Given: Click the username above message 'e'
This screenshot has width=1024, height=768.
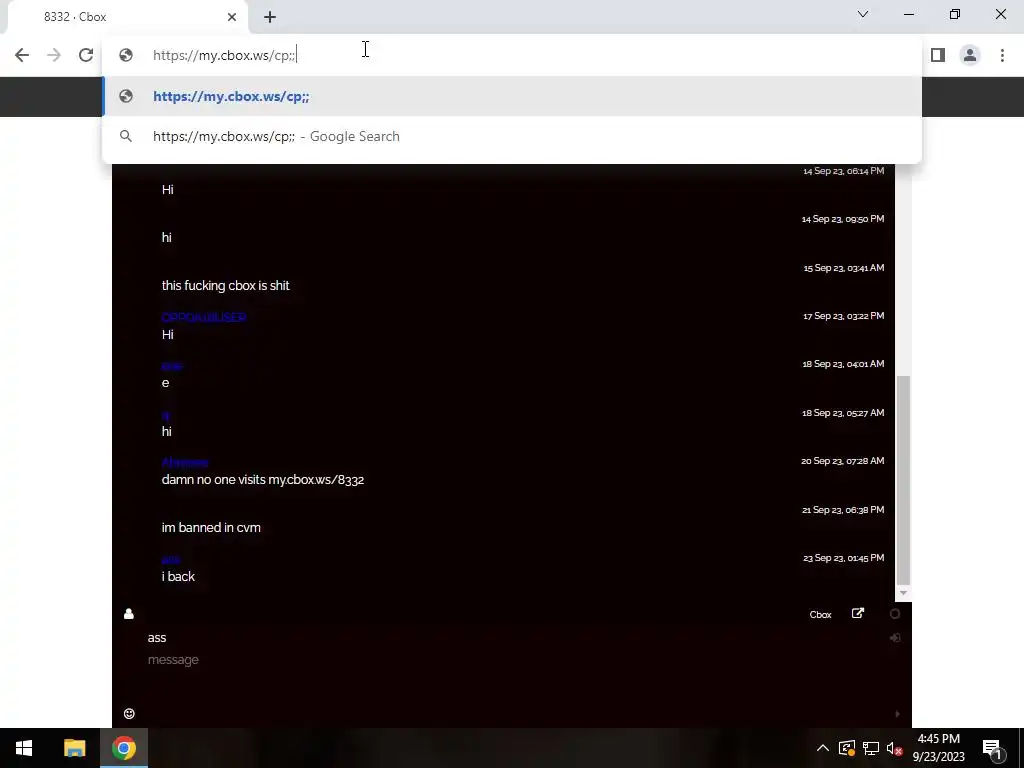Looking at the screenshot, I should click(x=172, y=366).
